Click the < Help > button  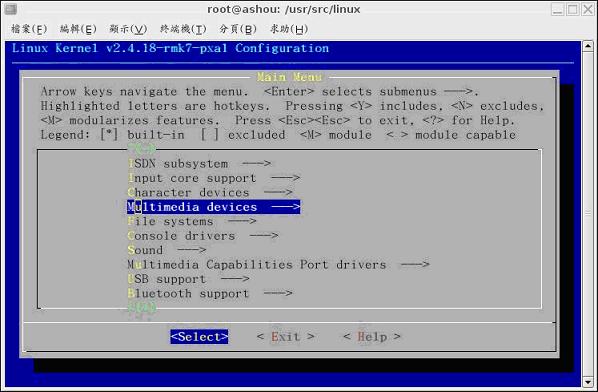pos(372,337)
